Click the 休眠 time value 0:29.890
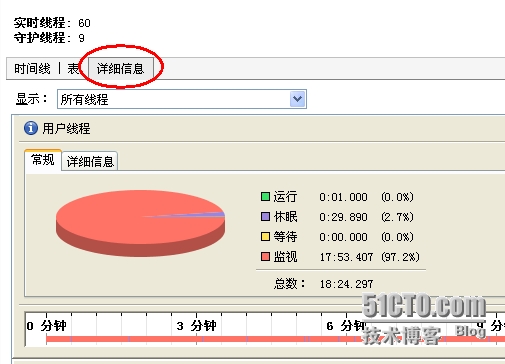Viewport: 505px width, 364px height. [x=343, y=217]
